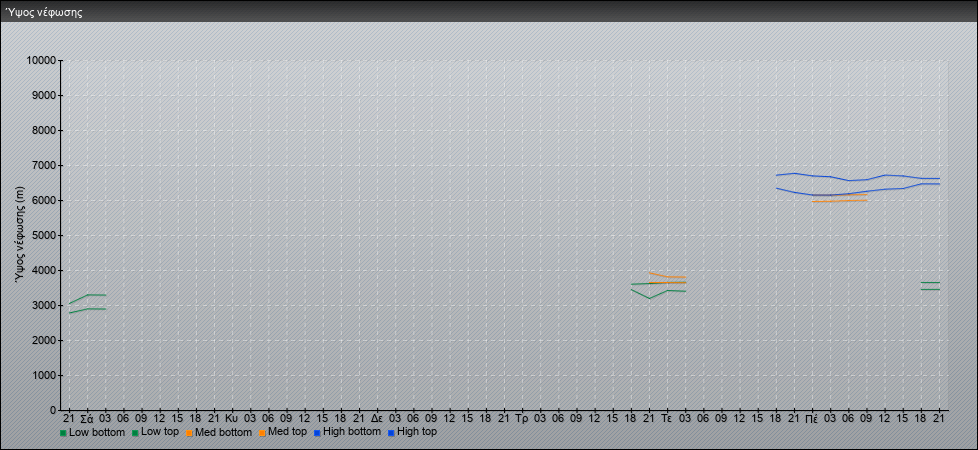Click the High bottom blue legend swatch

[317, 433]
